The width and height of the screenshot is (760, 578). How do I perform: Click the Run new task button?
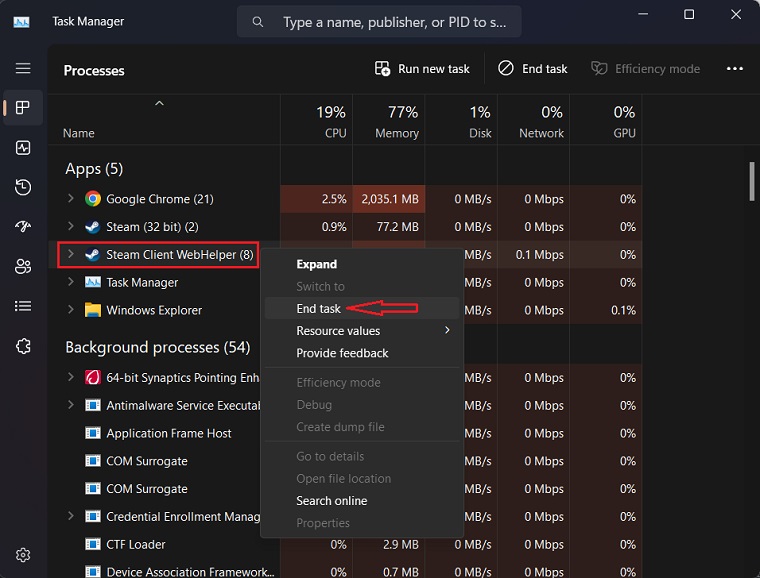coord(422,69)
